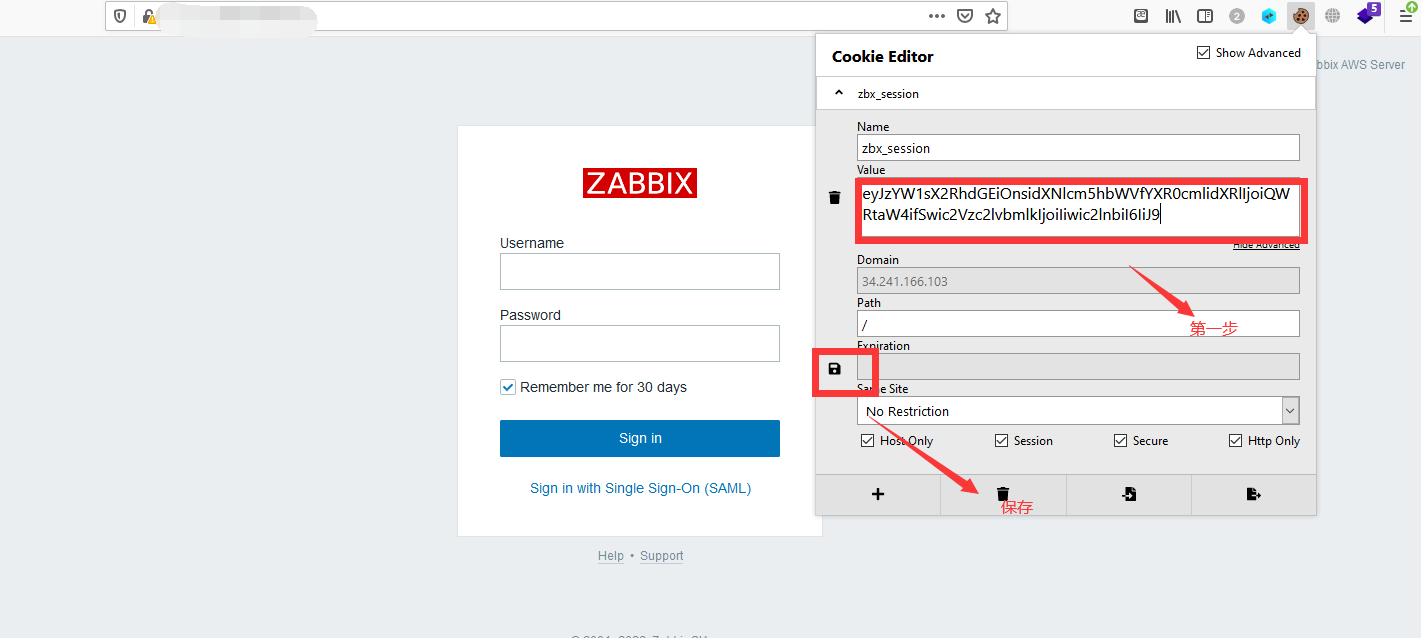Save page to Pocket icon

(965, 16)
